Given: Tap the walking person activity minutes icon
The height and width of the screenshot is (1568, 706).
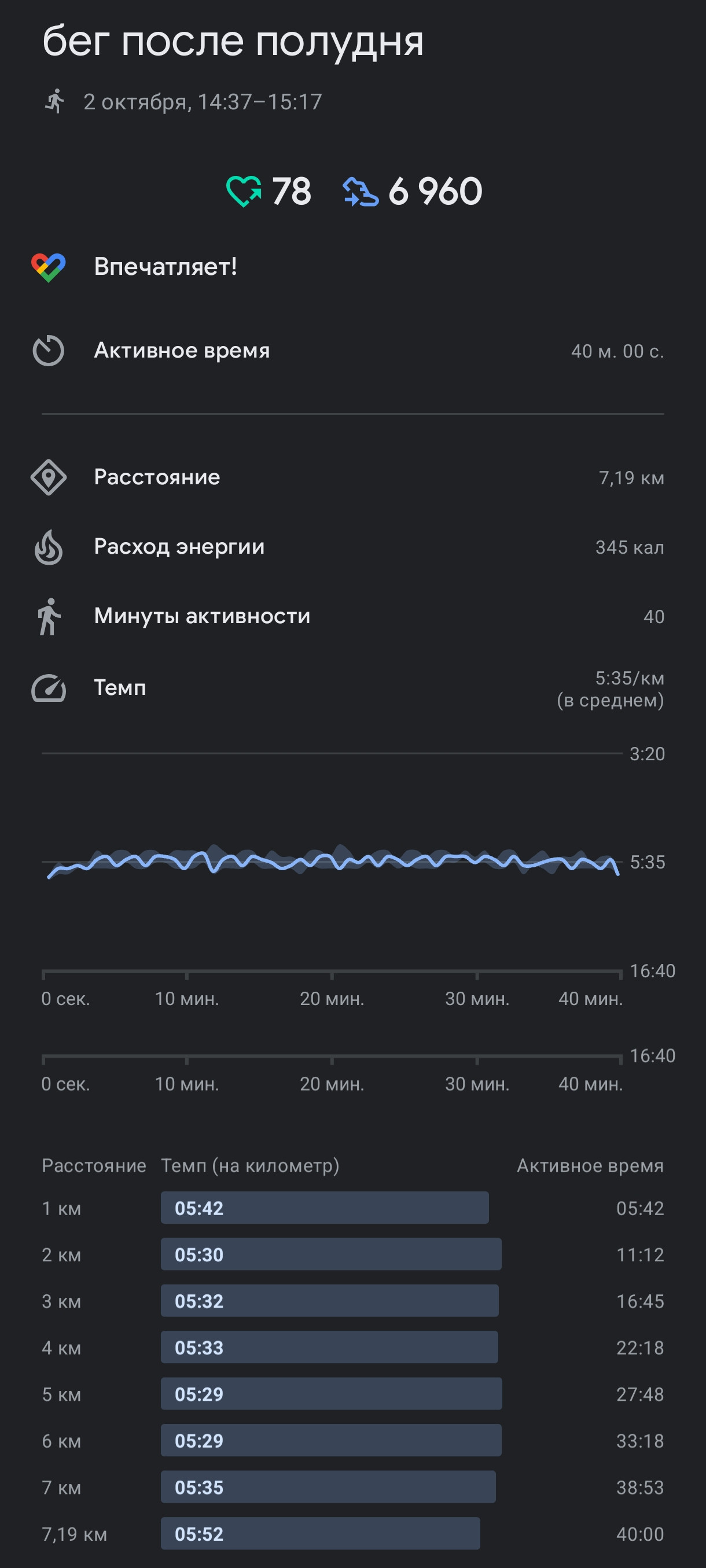Looking at the screenshot, I should [49, 617].
